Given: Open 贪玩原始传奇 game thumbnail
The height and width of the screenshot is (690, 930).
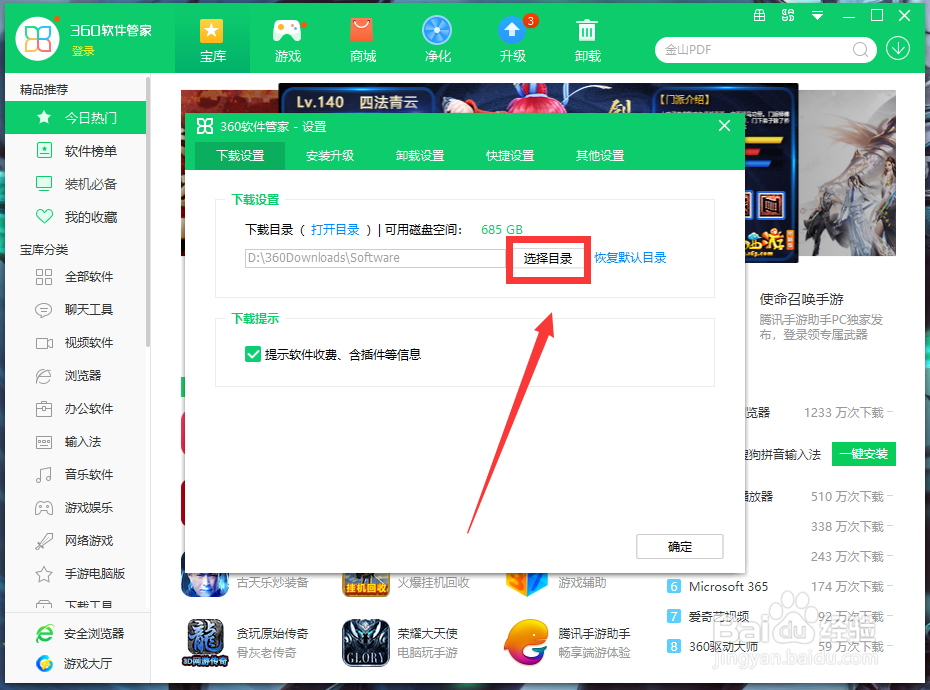Looking at the screenshot, I should click(x=205, y=643).
